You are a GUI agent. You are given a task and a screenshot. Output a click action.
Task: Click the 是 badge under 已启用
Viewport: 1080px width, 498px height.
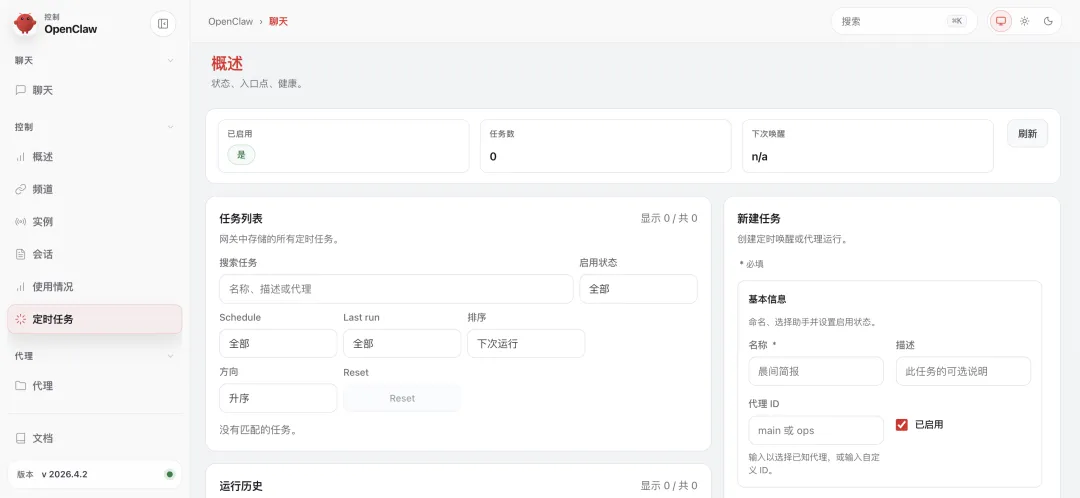[241, 155]
